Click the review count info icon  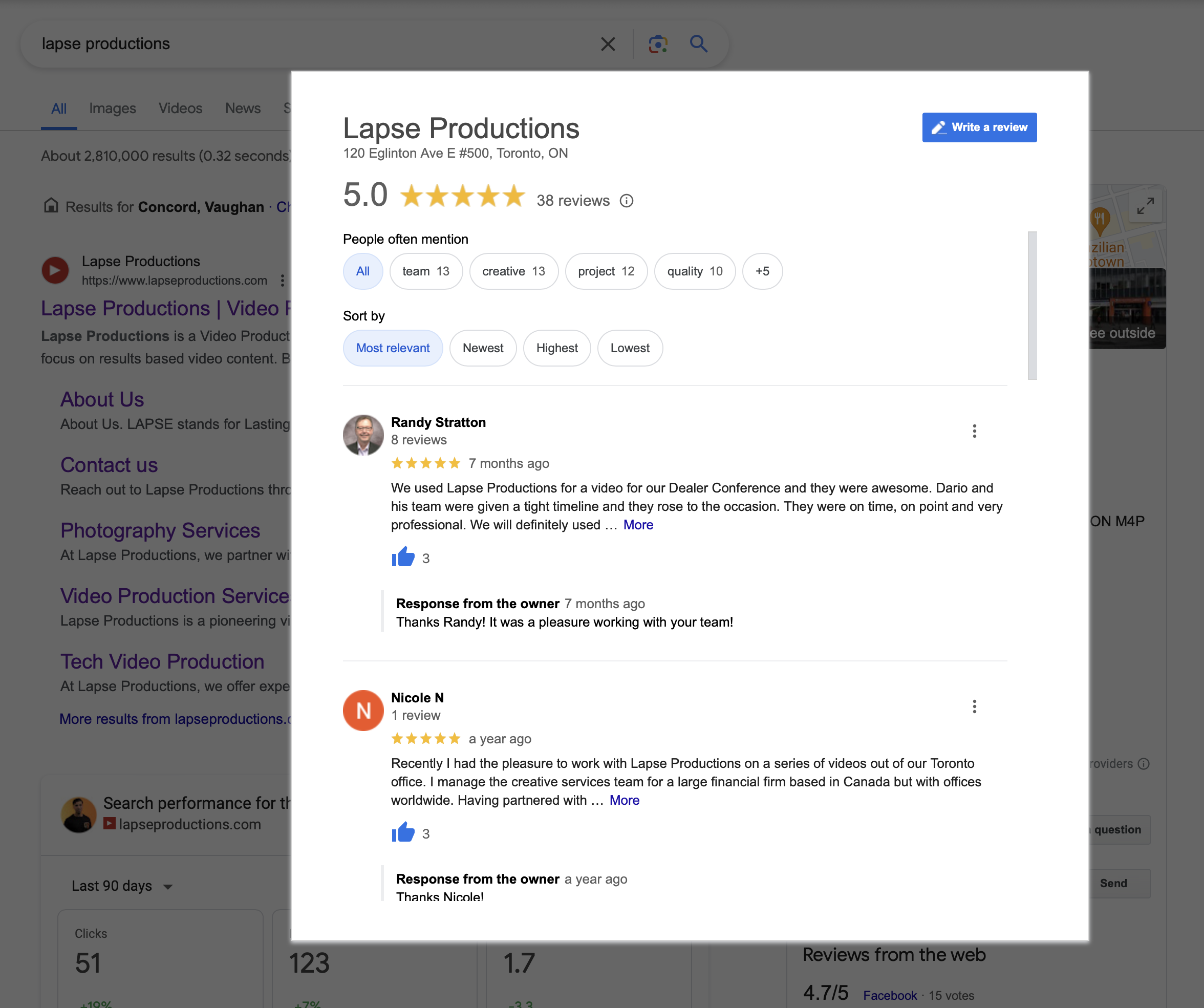(627, 201)
